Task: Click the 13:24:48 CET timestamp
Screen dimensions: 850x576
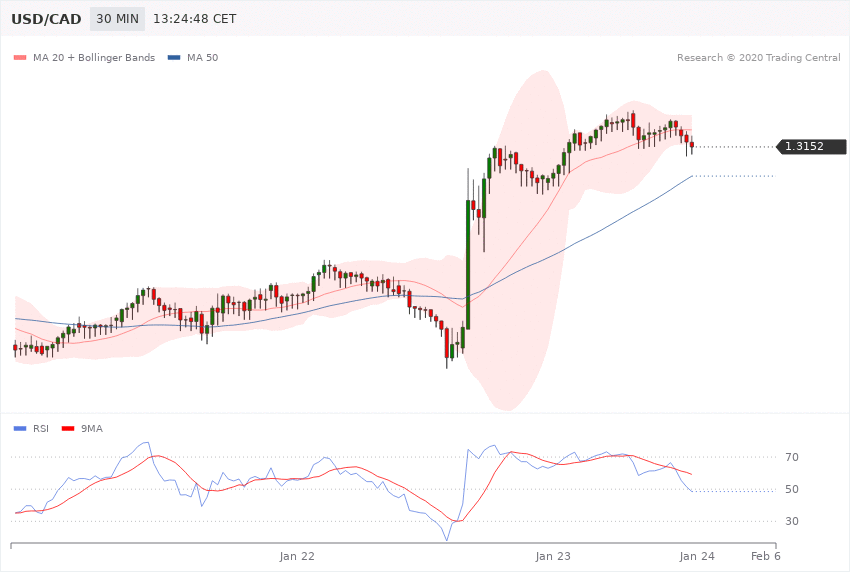Action: pyautogui.click(x=195, y=19)
